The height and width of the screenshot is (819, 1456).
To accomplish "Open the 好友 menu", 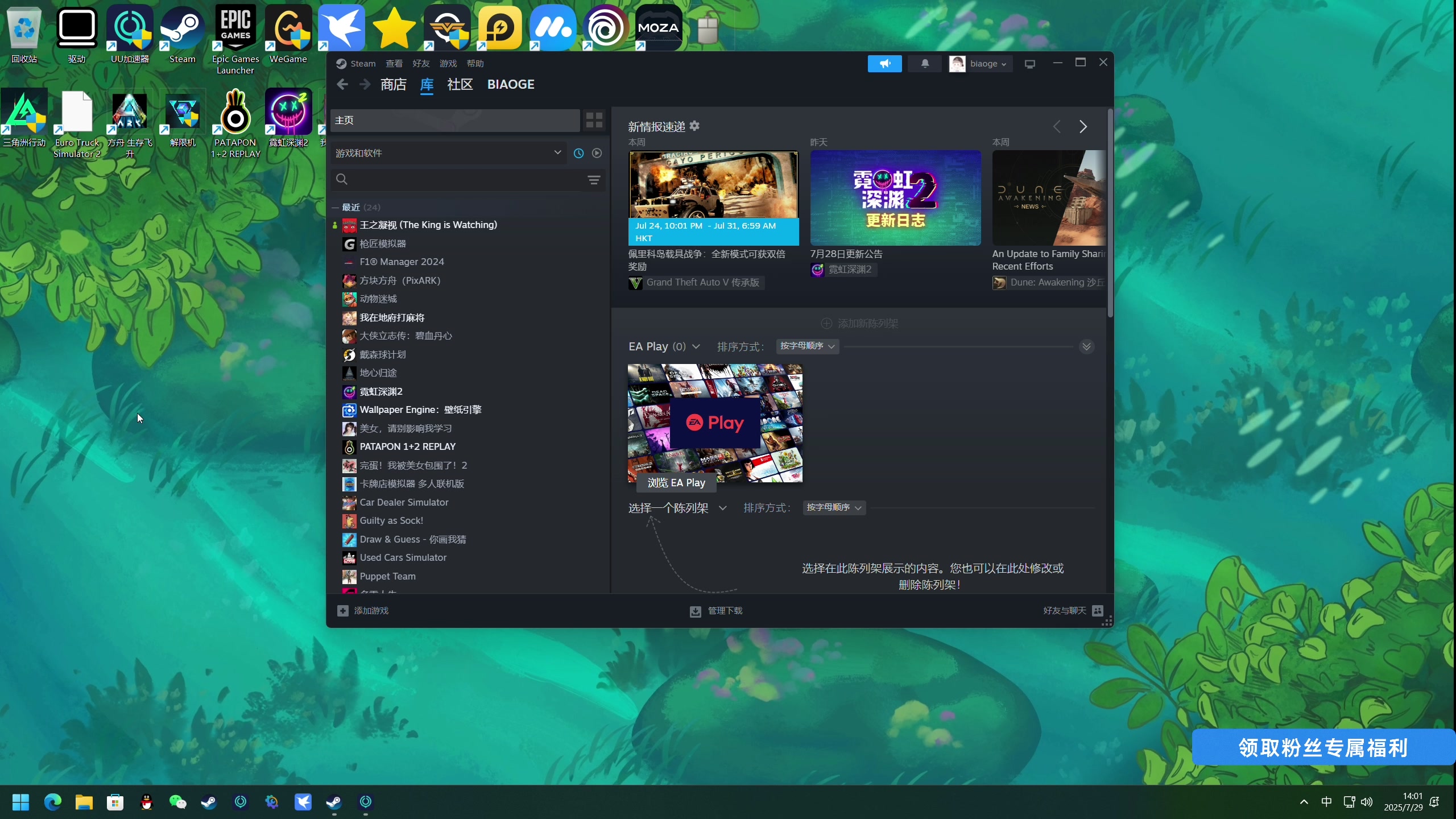I will click(421, 64).
